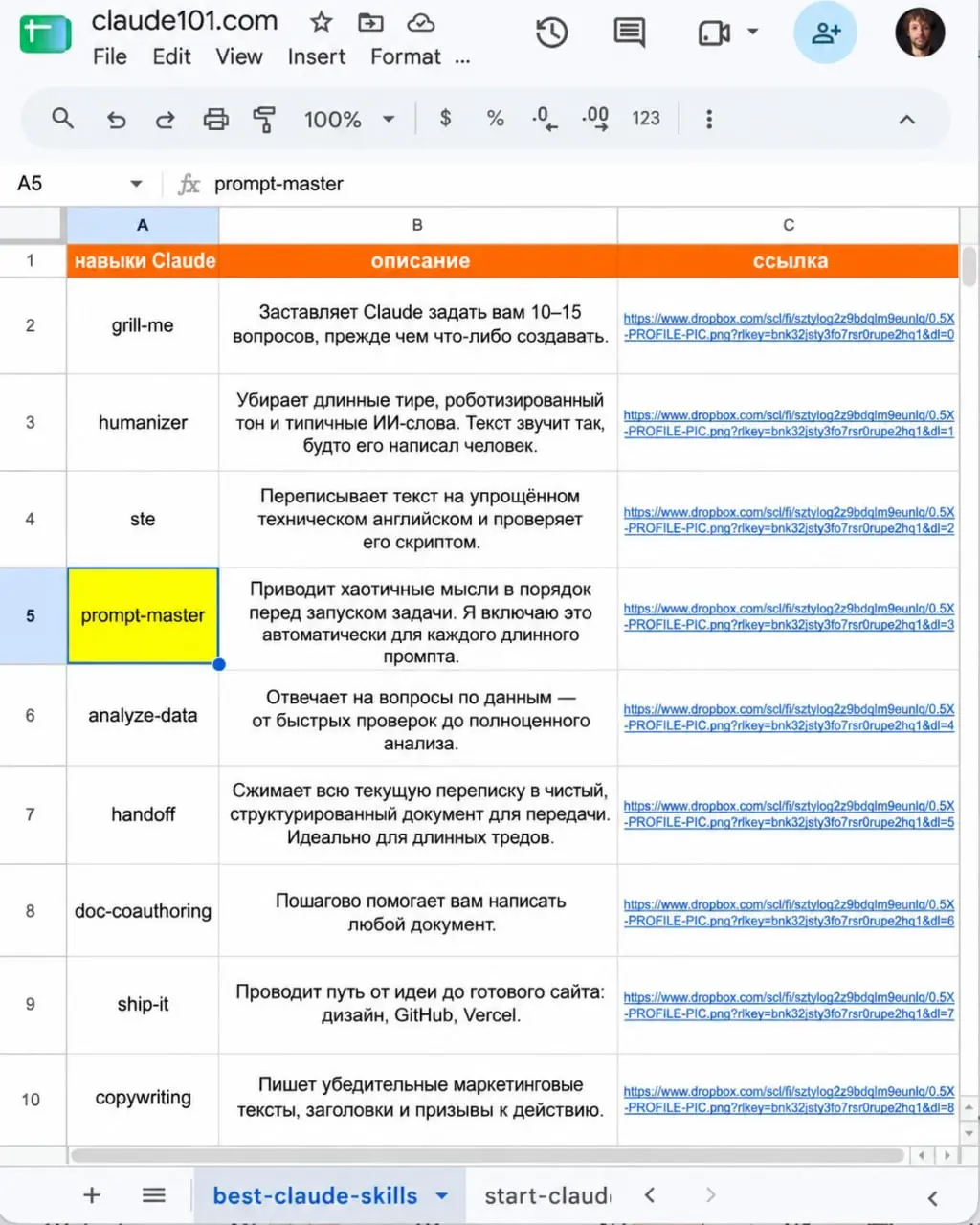Screen dimensions: 980x1225
Task: Select the copywriting cell
Action: point(143,1098)
